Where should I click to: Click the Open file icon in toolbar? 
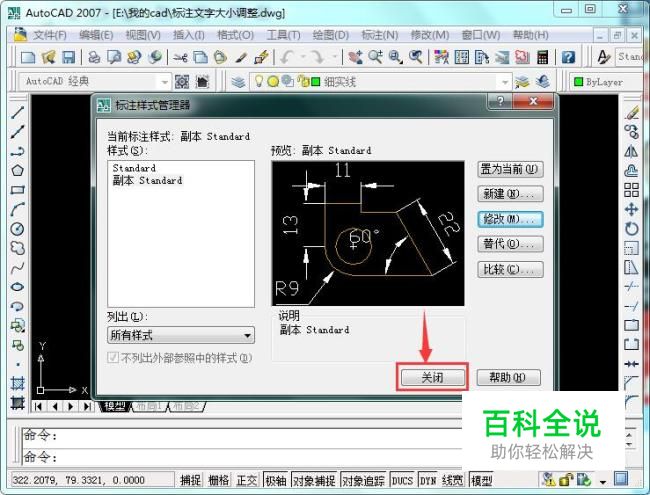(48, 57)
